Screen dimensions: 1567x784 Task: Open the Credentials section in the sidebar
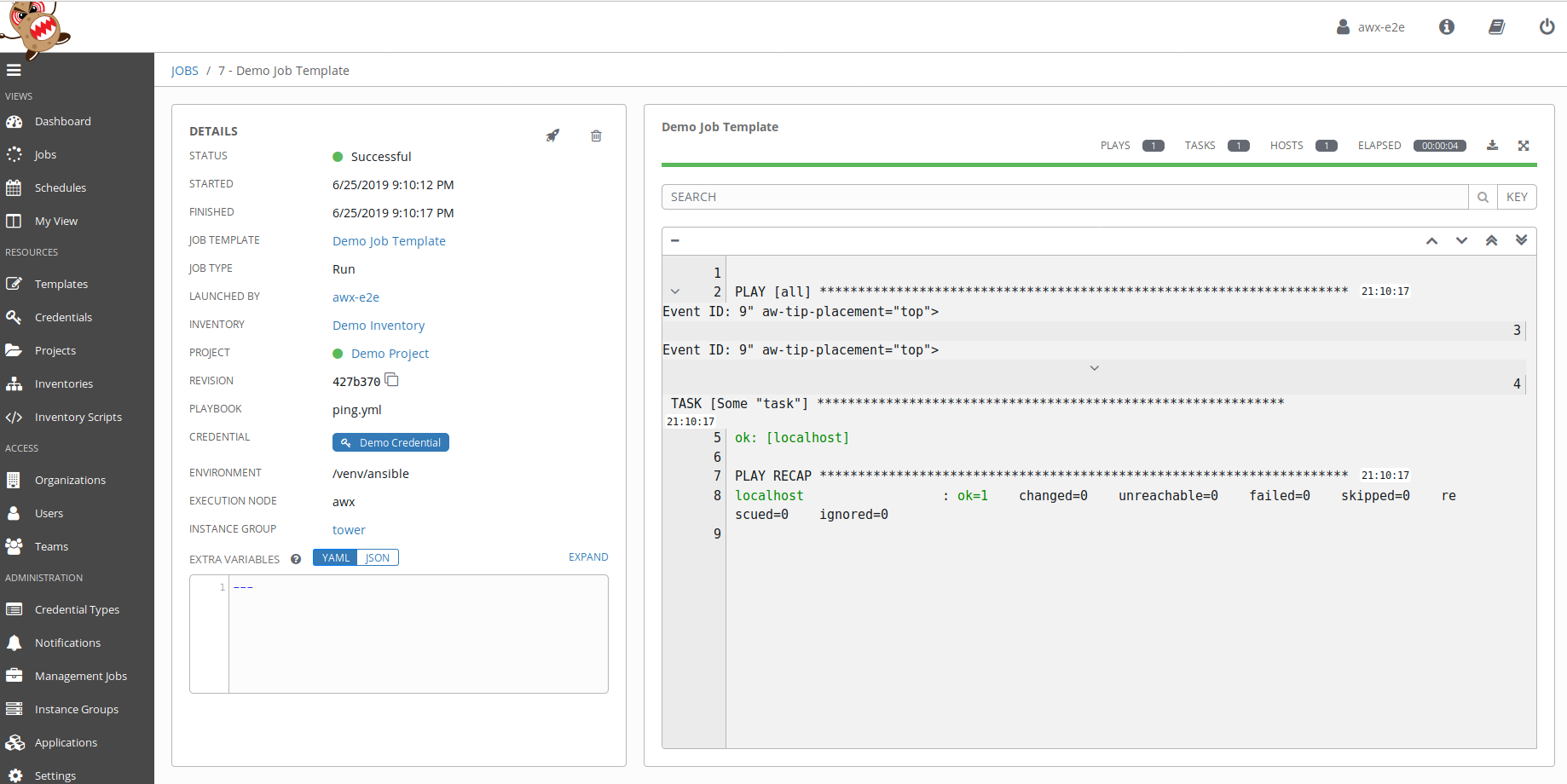click(61, 316)
